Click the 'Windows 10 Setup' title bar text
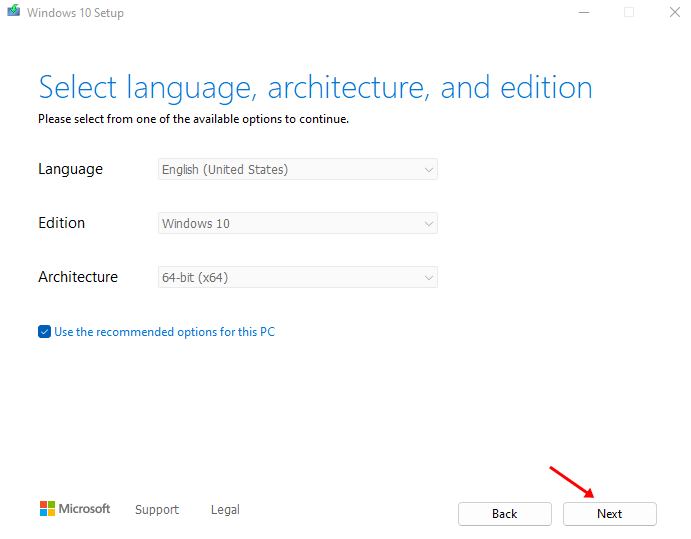 pos(75,13)
